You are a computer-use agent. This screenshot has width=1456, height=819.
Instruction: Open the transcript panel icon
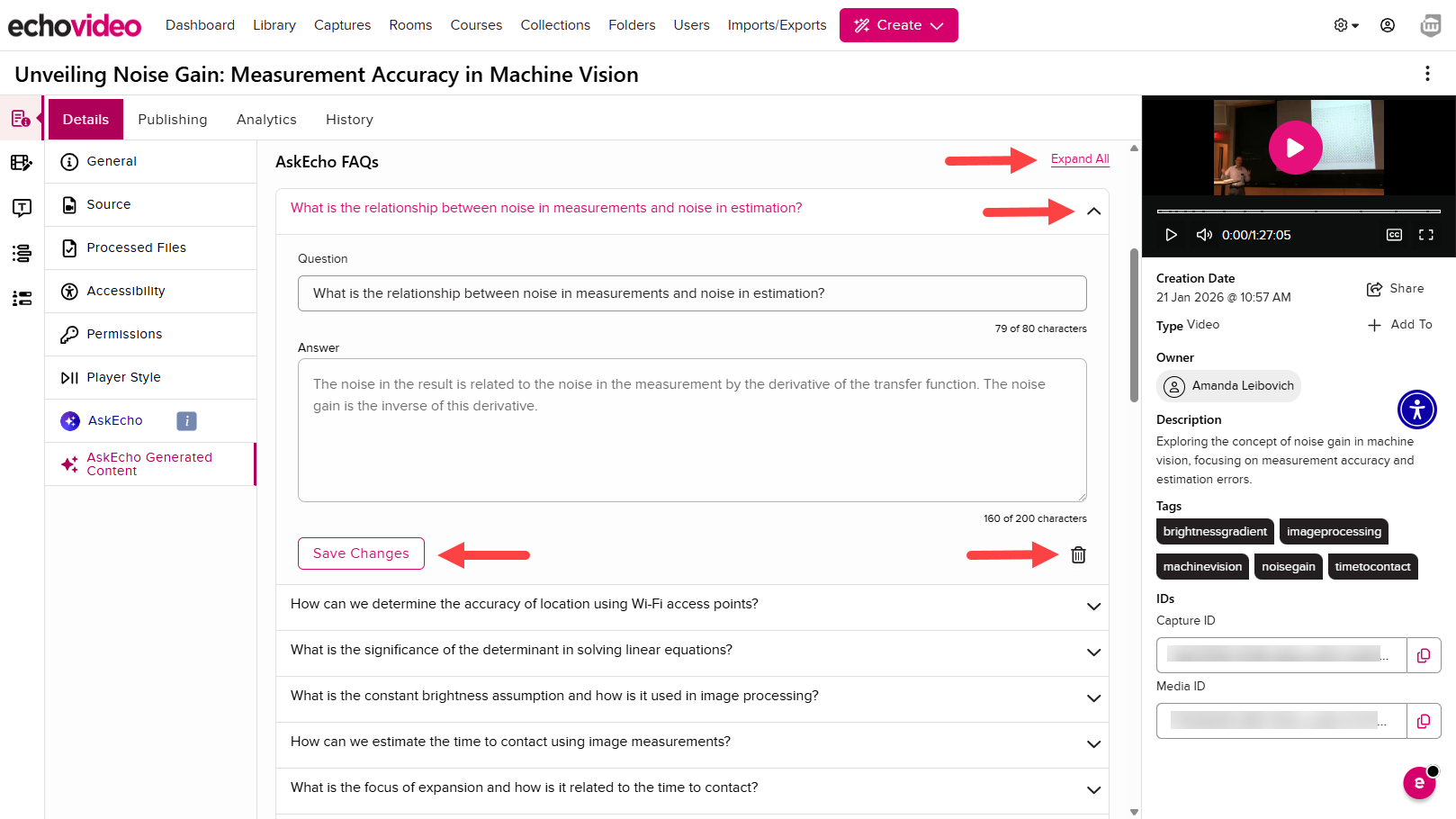(x=22, y=208)
